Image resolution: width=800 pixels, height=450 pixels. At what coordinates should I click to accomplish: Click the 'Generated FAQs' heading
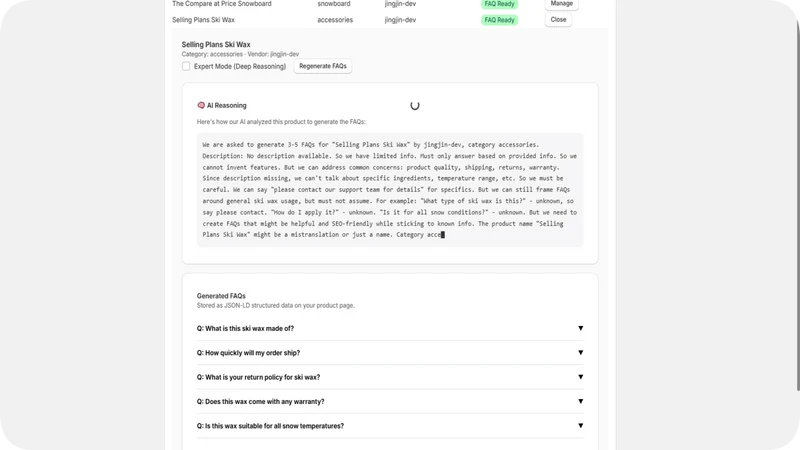pyautogui.click(x=221, y=296)
